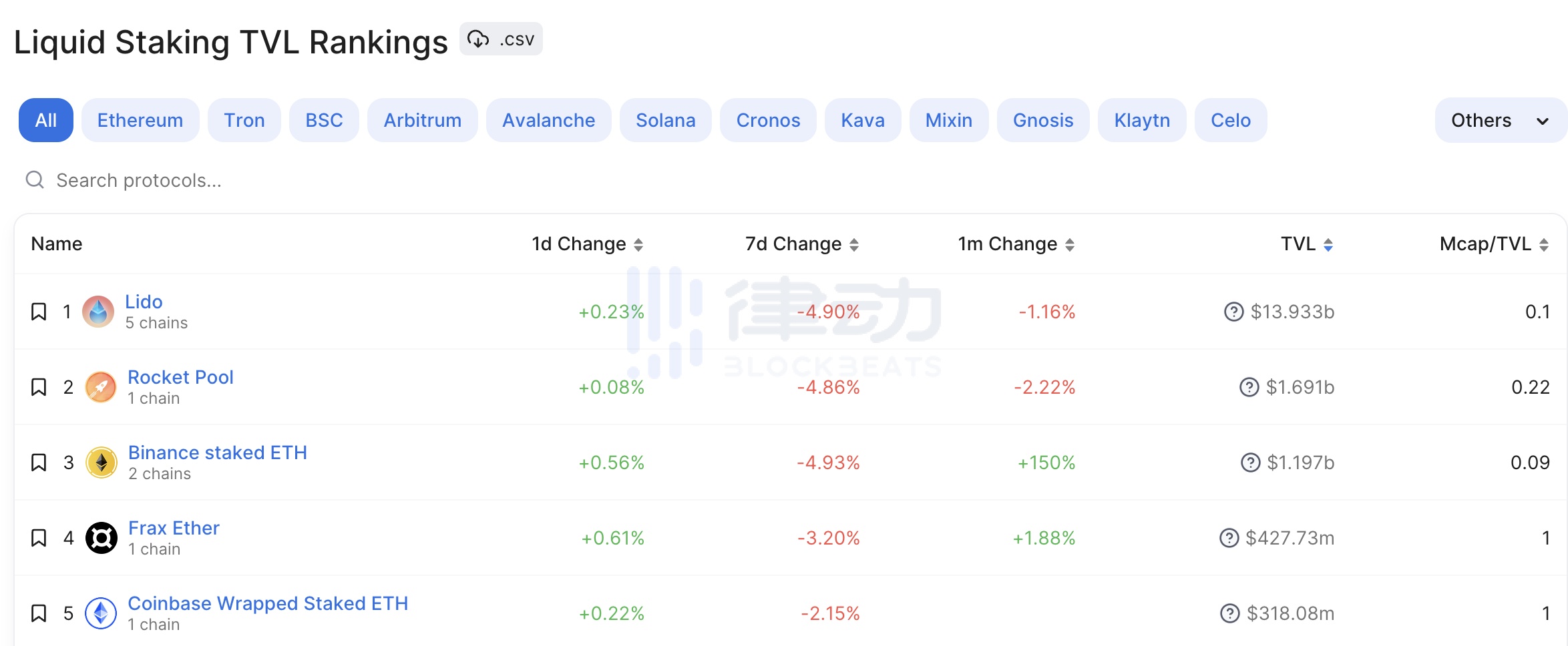The height and width of the screenshot is (646, 1568).
Task: Toggle bookmark for Binance staked ETH
Action: pyautogui.click(x=39, y=462)
